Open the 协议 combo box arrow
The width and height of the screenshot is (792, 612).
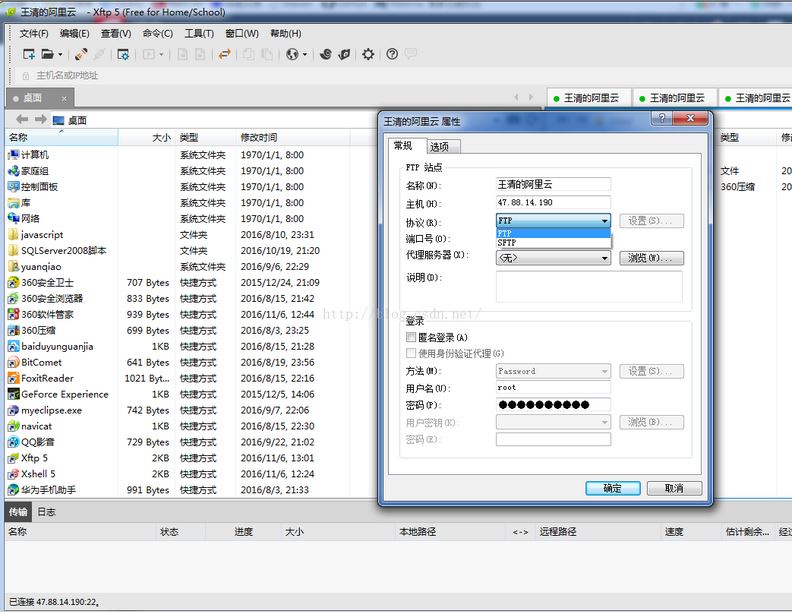point(604,221)
